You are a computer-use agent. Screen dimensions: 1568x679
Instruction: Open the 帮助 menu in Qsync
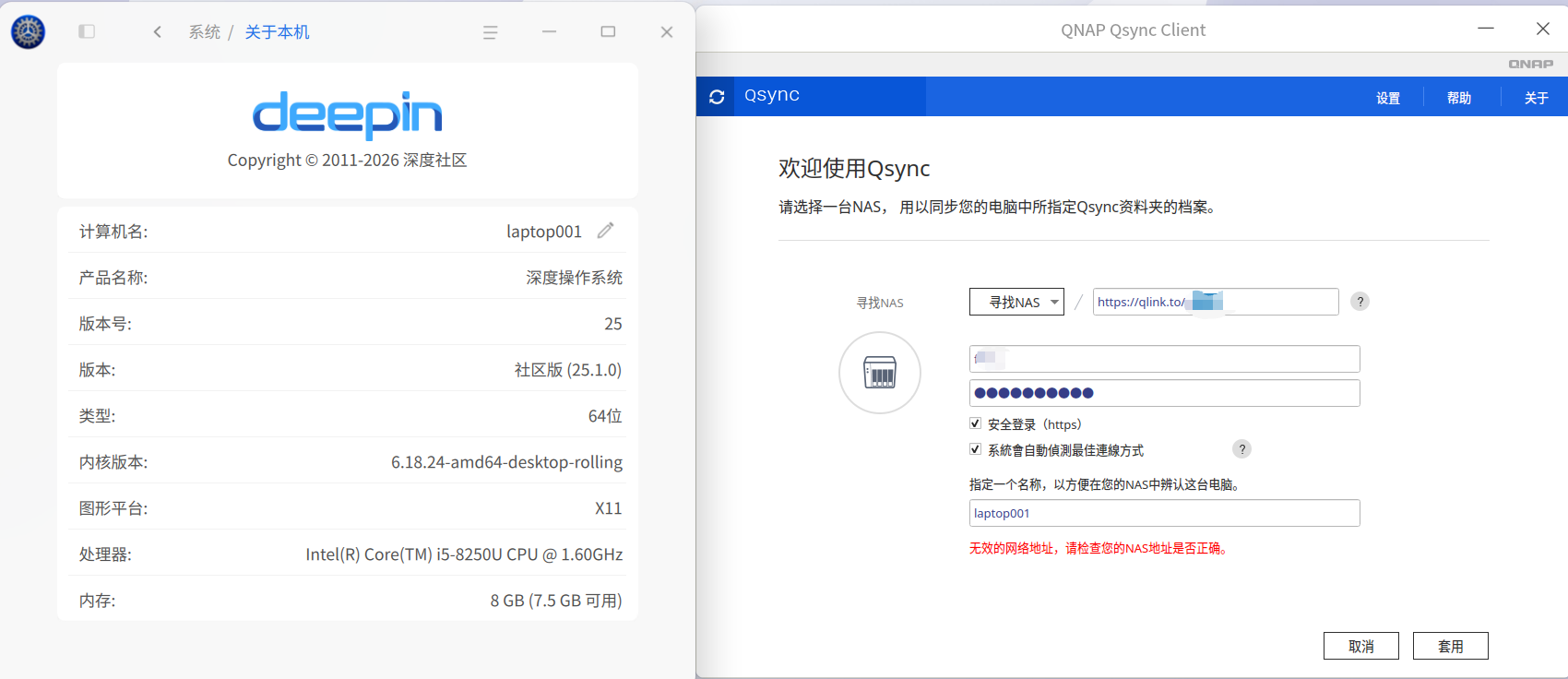coord(1459,98)
